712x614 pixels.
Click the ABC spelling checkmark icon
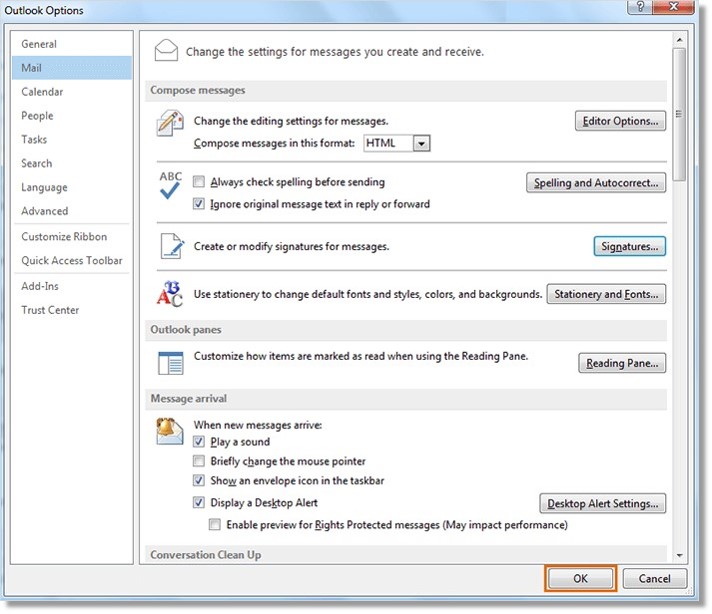tap(170, 186)
